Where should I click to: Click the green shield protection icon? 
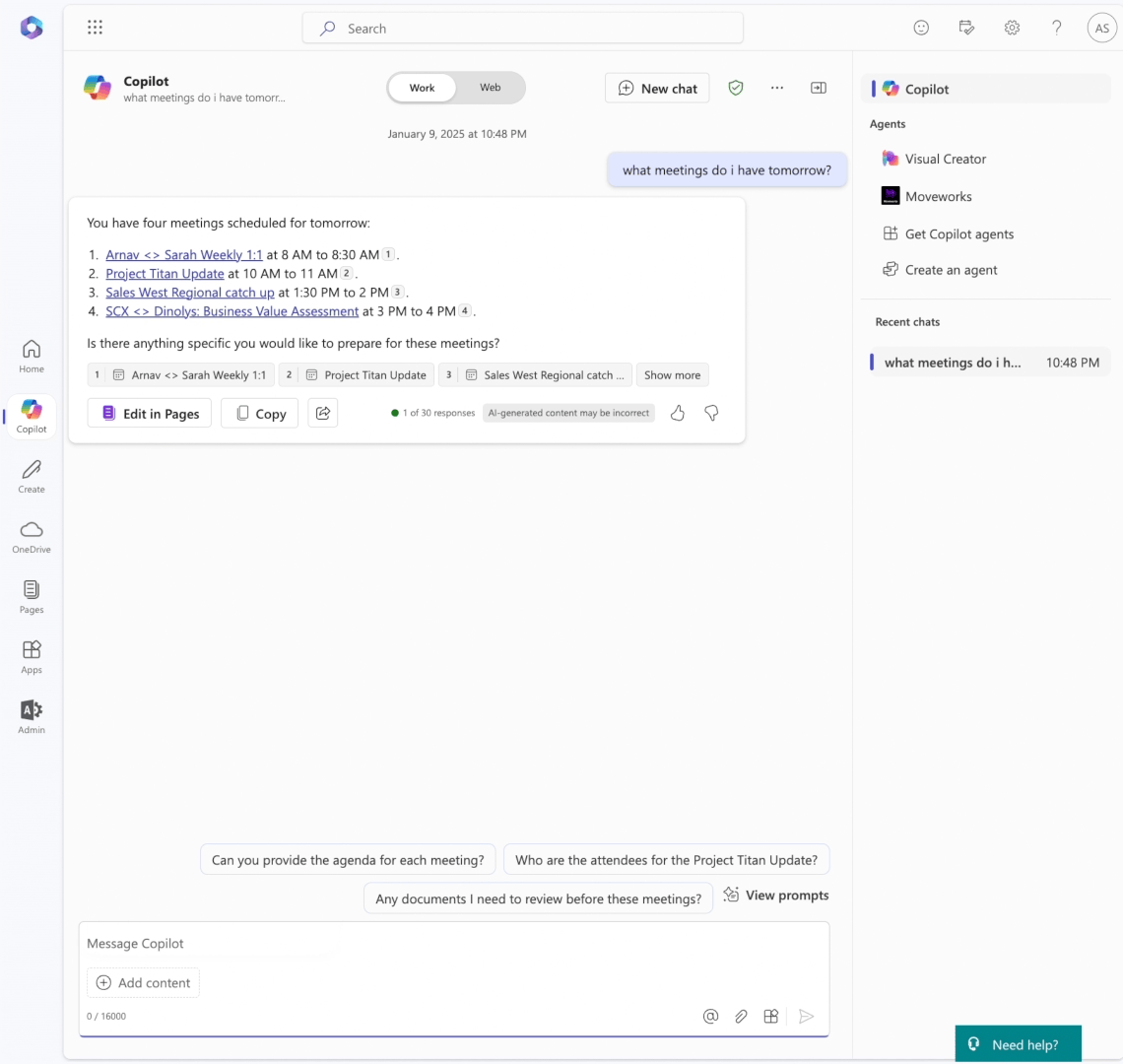(736, 88)
